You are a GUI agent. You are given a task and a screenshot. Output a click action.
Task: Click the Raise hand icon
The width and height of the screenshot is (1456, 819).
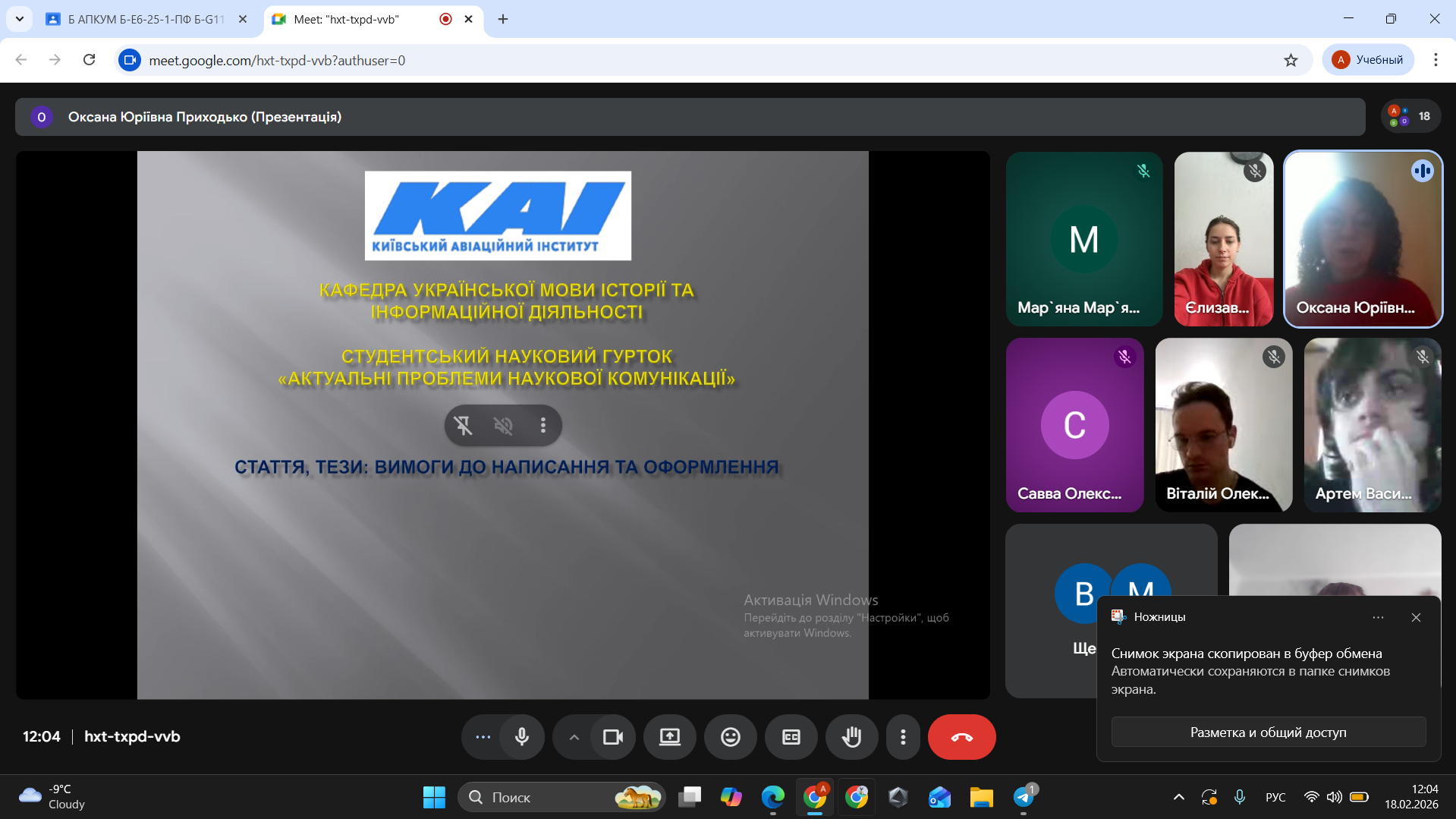point(851,737)
